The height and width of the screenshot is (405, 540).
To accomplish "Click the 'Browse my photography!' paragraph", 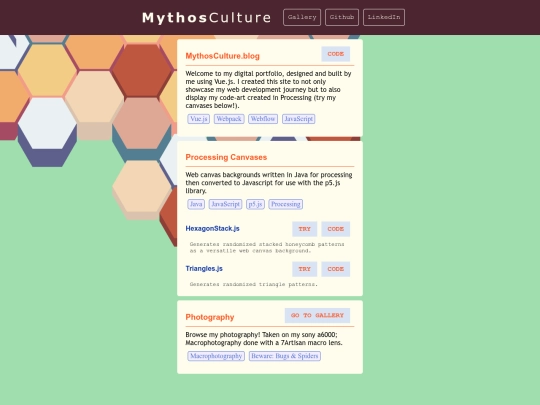I will coord(264,339).
